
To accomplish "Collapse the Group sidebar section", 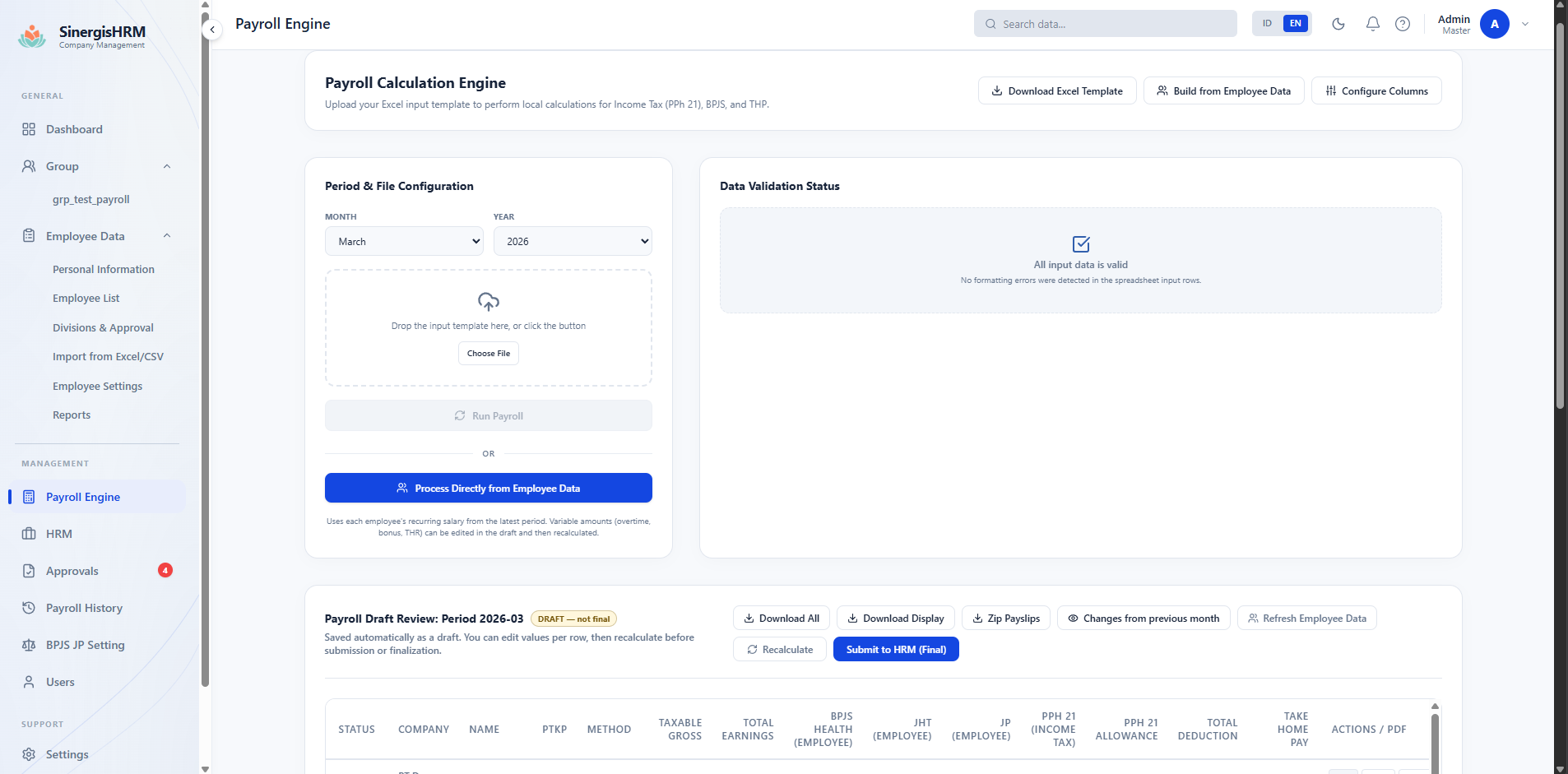I will pos(167,166).
